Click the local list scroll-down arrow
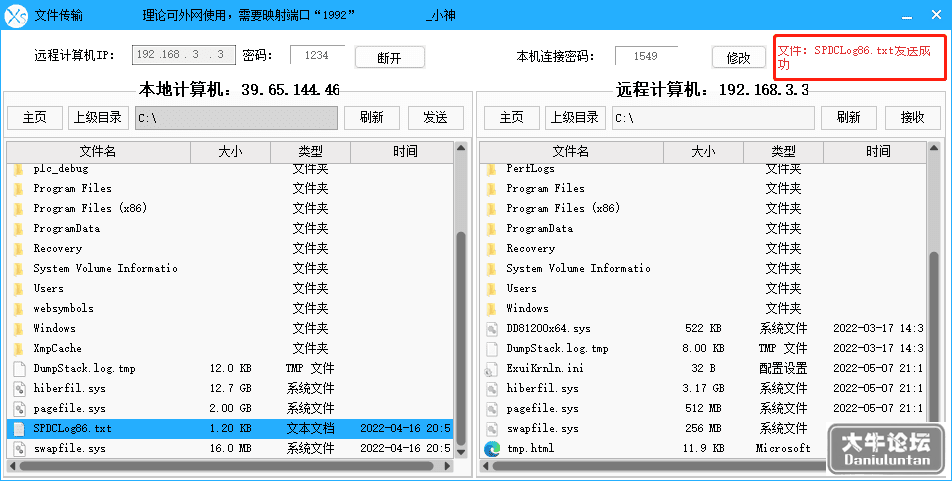The height and width of the screenshot is (481, 952). click(x=461, y=452)
